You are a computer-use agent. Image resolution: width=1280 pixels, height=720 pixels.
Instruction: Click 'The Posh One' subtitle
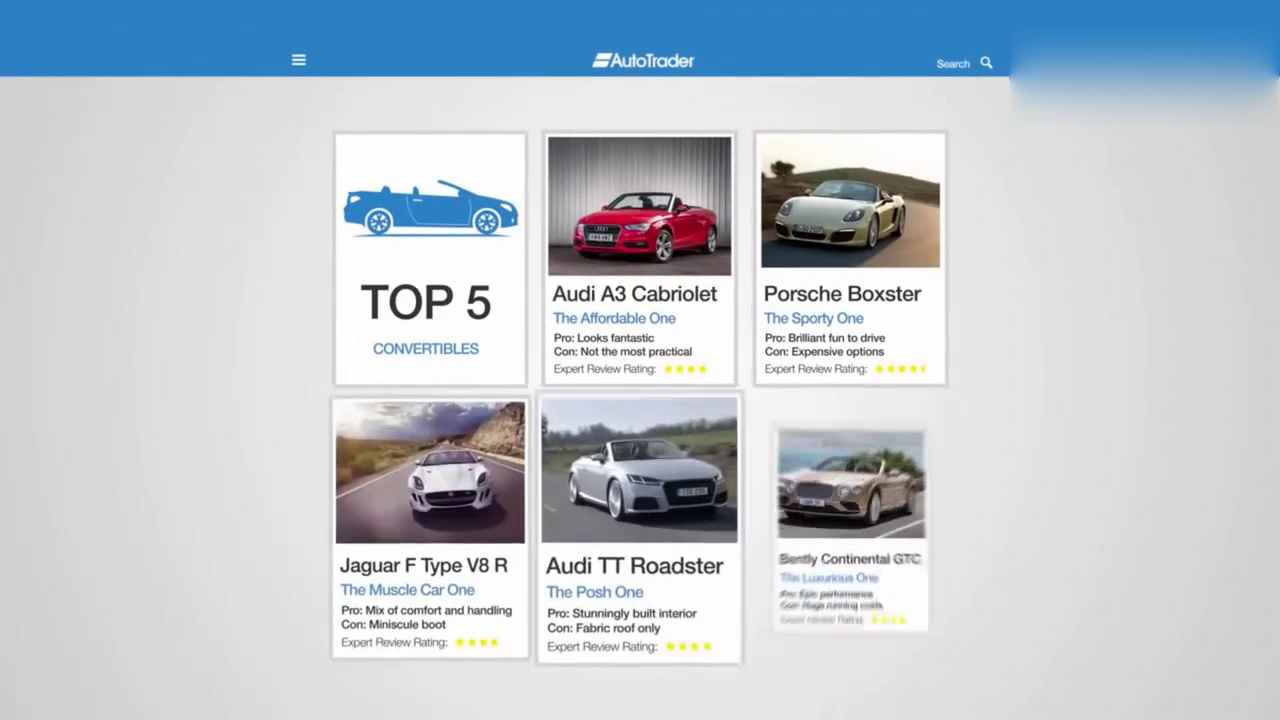[x=594, y=592]
